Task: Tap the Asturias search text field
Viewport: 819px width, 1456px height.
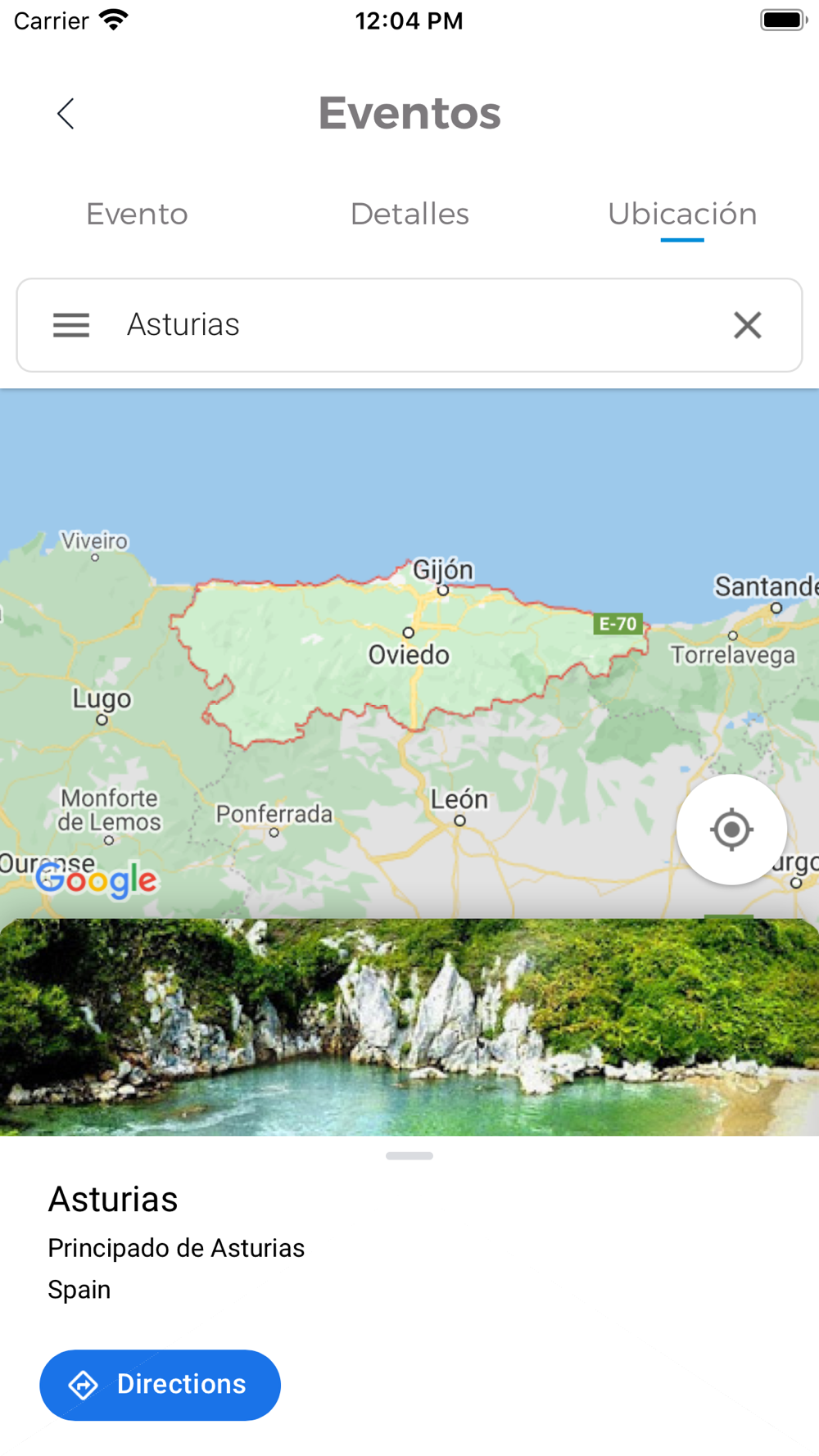Action: [409, 325]
